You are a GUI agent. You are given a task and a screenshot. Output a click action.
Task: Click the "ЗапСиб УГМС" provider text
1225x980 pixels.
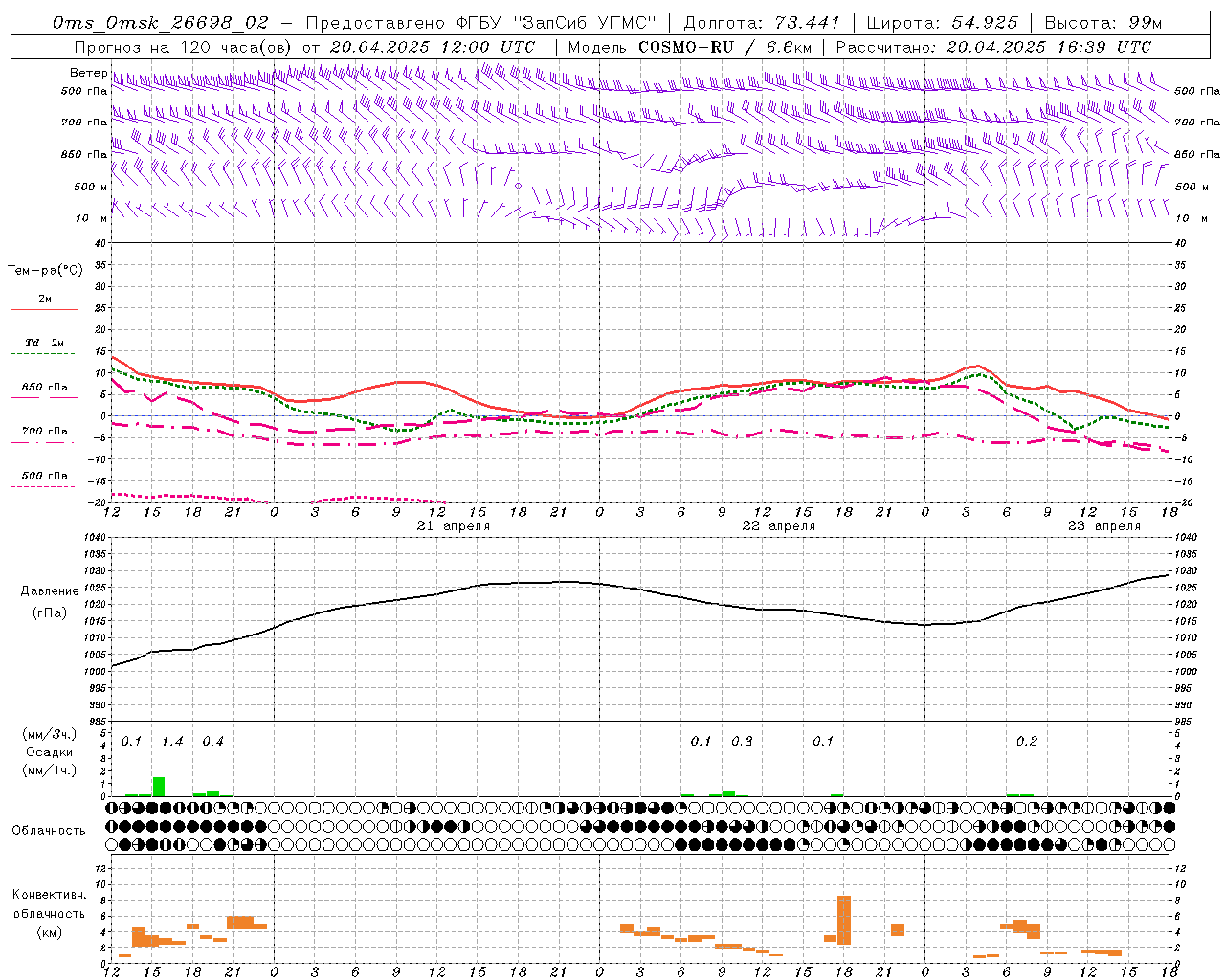pyautogui.click(x=584, y=23)
